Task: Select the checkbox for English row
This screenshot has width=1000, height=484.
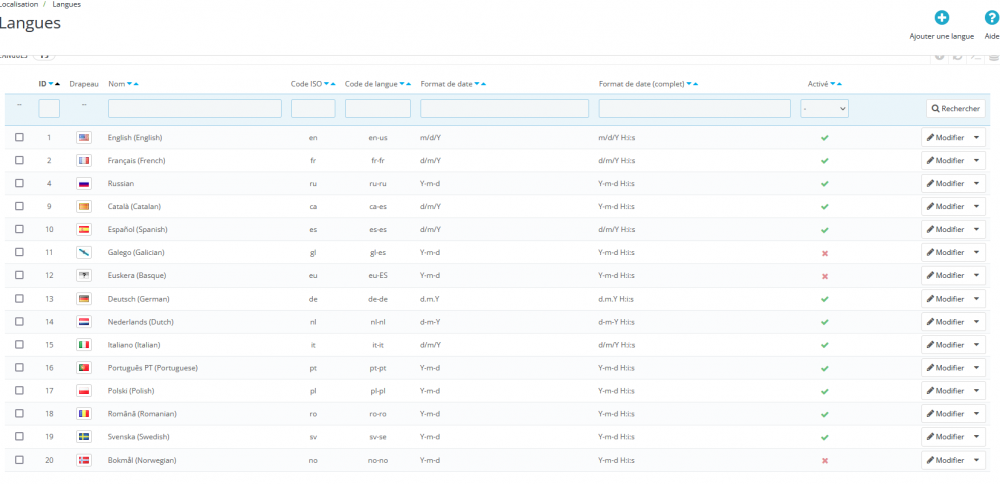Action: [19, 137]
